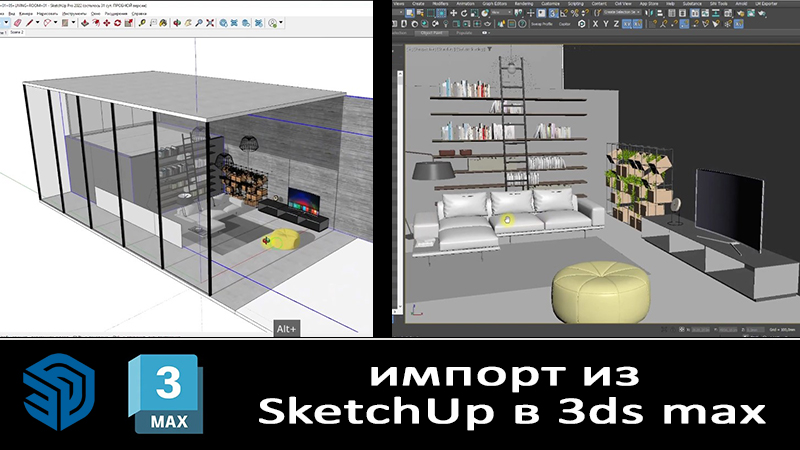The height and width of the screenshot is (450, 800).
Task: Open the Rendering menu in 3ds Max
Action: 524,4
